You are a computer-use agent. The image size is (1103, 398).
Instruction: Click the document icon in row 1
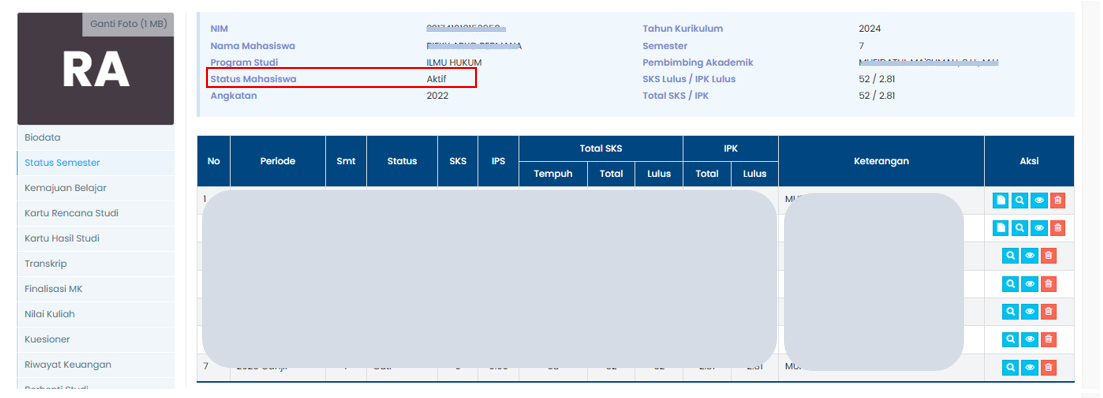point(1001,200)
